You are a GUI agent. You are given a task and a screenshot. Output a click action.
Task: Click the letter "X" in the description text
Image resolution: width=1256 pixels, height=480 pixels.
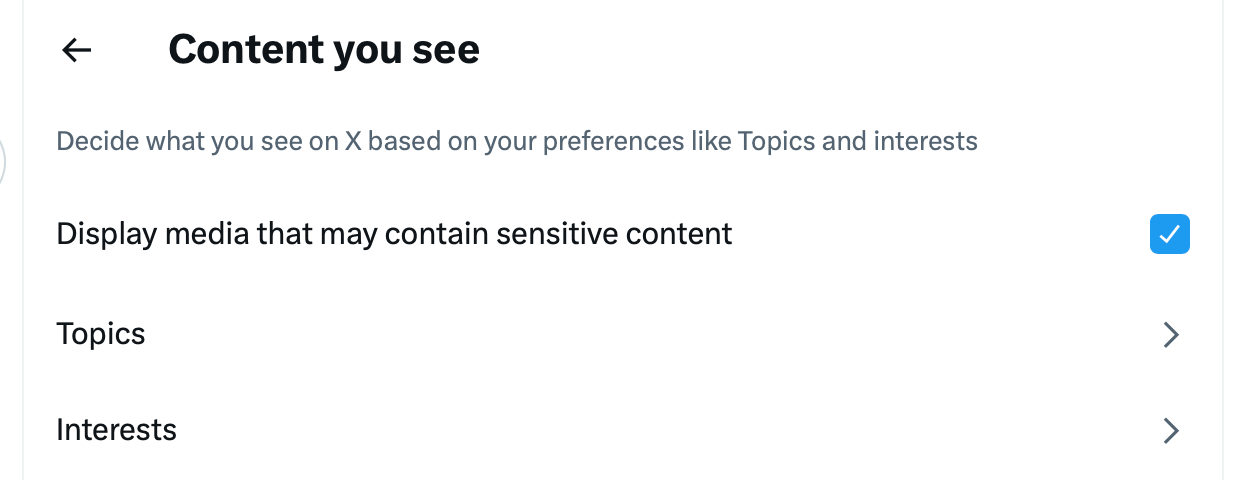[x=353, y=141]
